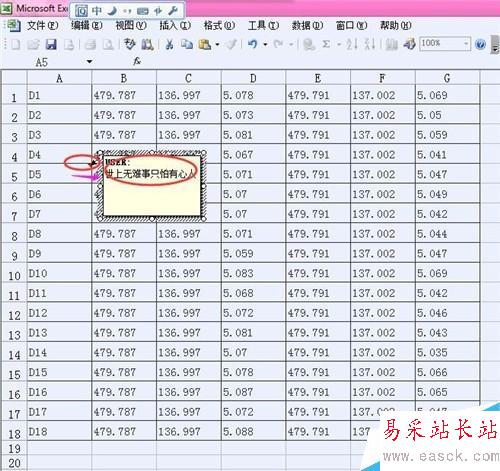Viewport: 500px width, 471px height.
Task: Click the Undo arrow icon
Action: (253, 44)
